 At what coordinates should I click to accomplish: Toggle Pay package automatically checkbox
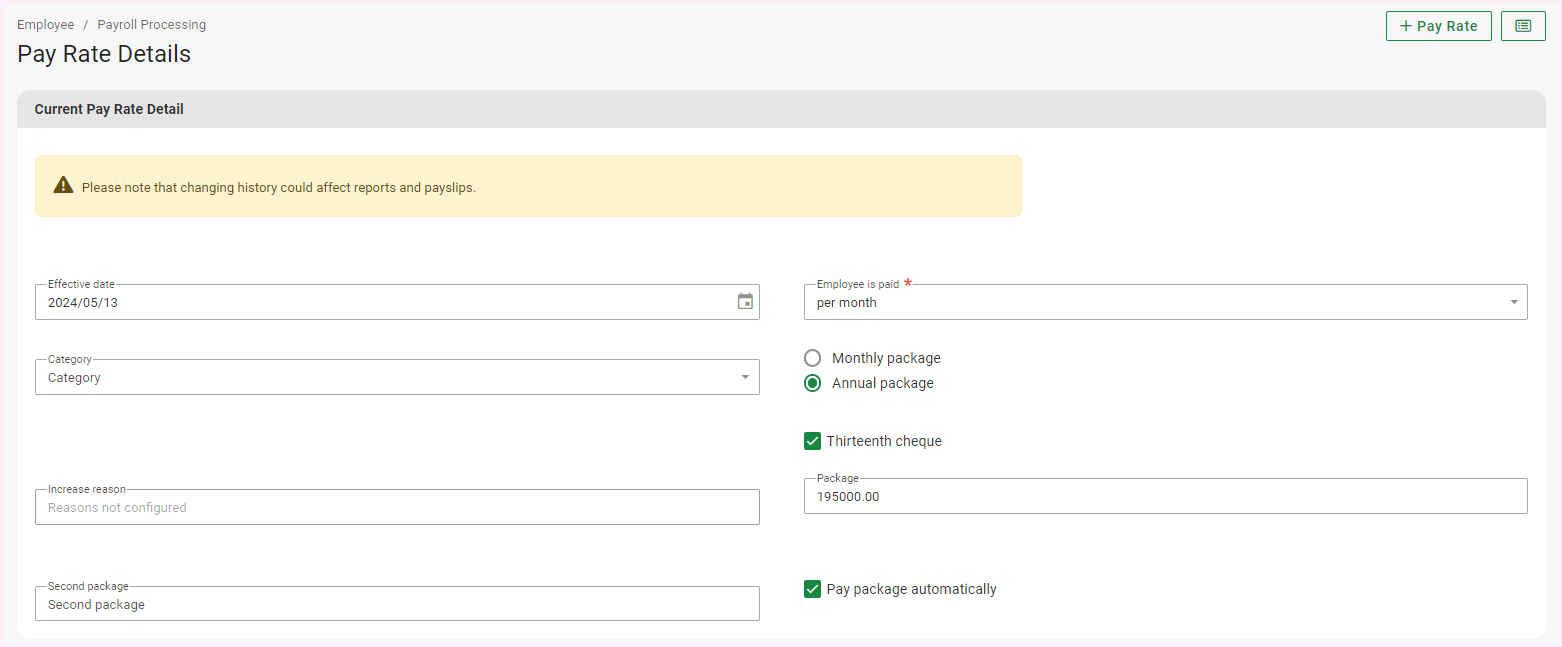[x=813, y=589]
